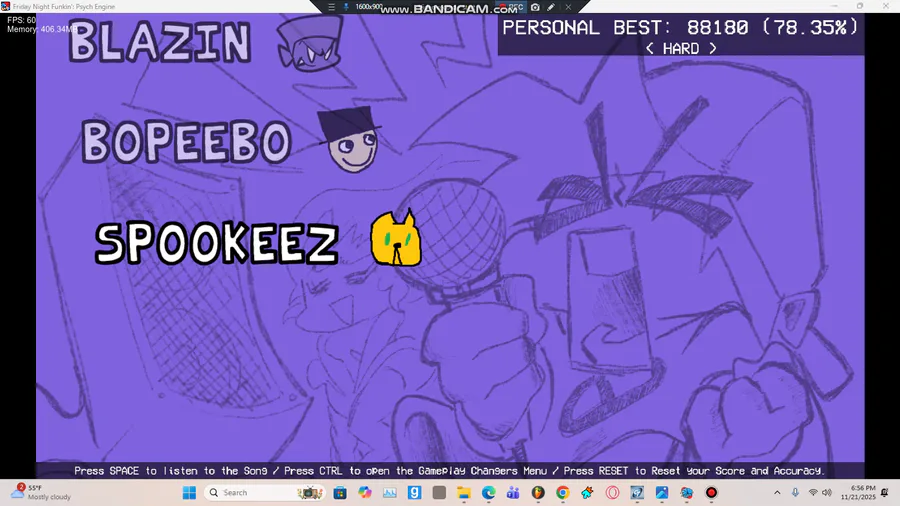
Task: Open the taskbar icon showing a chart
Action: point(390,492)
